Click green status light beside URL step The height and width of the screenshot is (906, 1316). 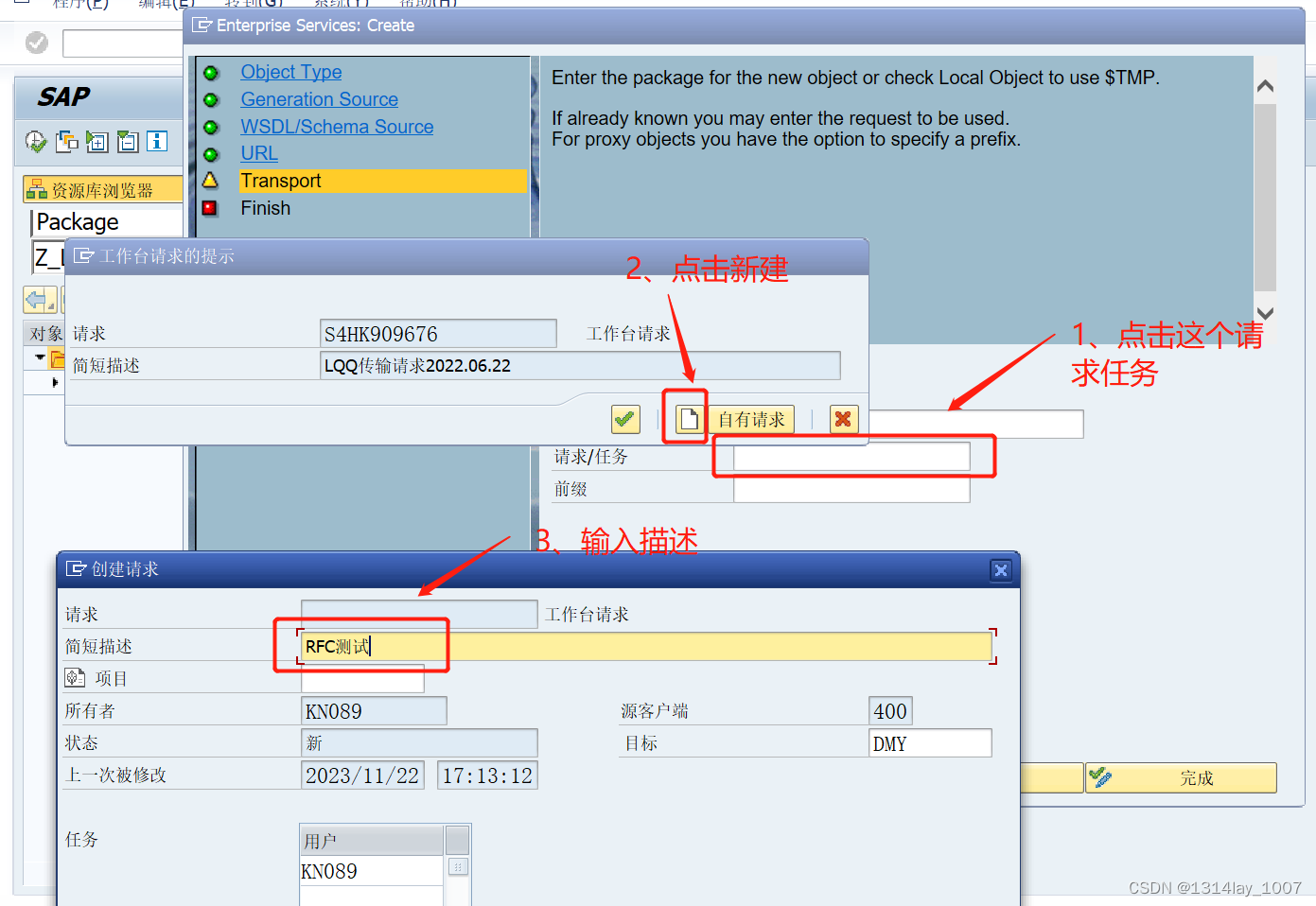point(211,154)
